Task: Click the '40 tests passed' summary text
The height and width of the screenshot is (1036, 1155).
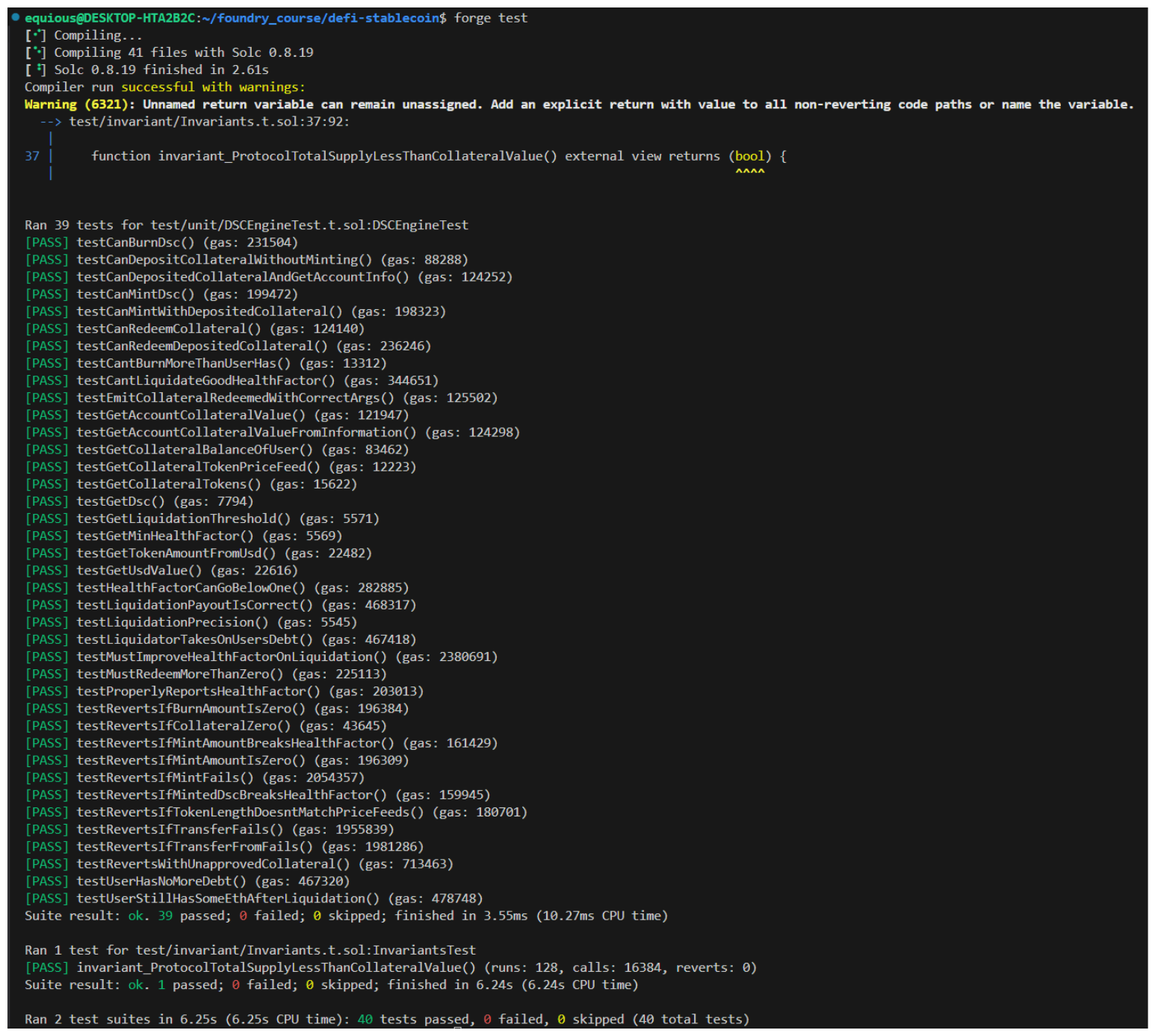Action: click(x=415, y=1020)
